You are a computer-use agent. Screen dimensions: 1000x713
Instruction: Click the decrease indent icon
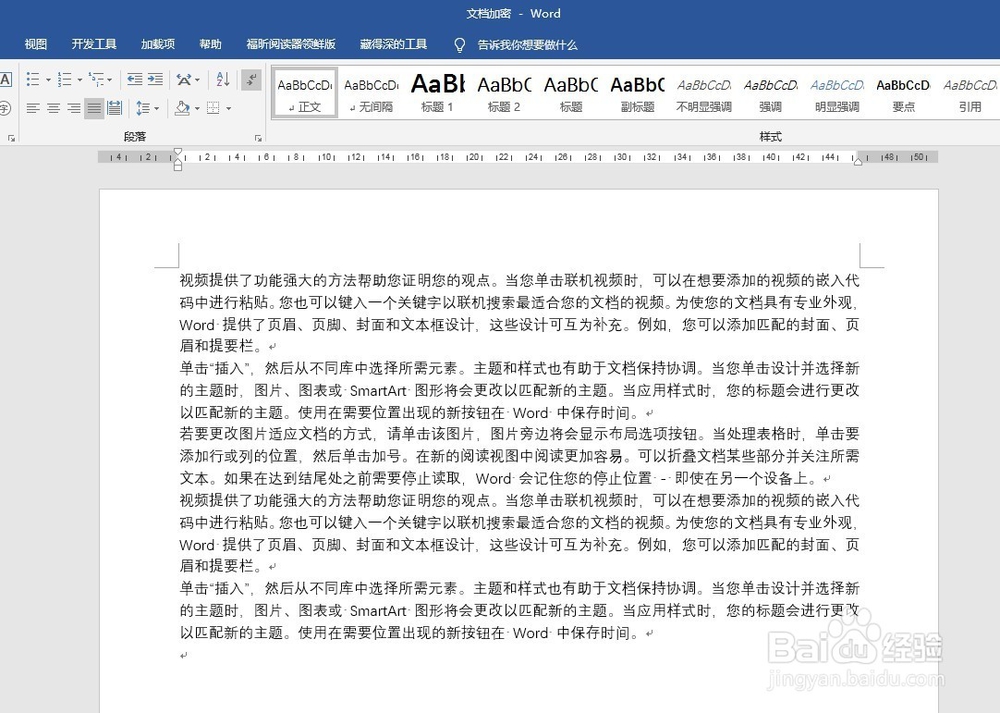[134, 78]
